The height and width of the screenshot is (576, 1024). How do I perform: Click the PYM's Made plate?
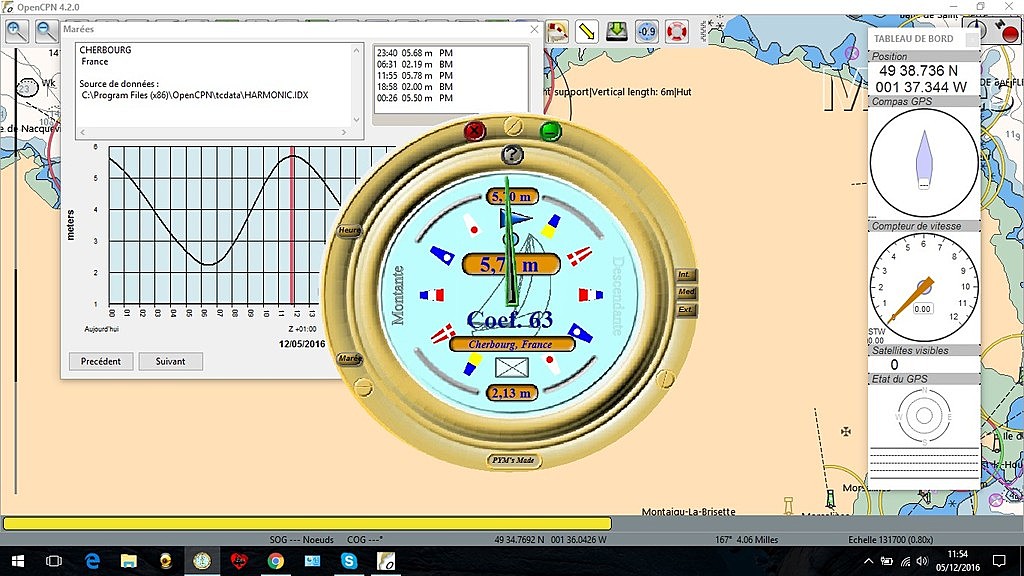pos(513,460)
